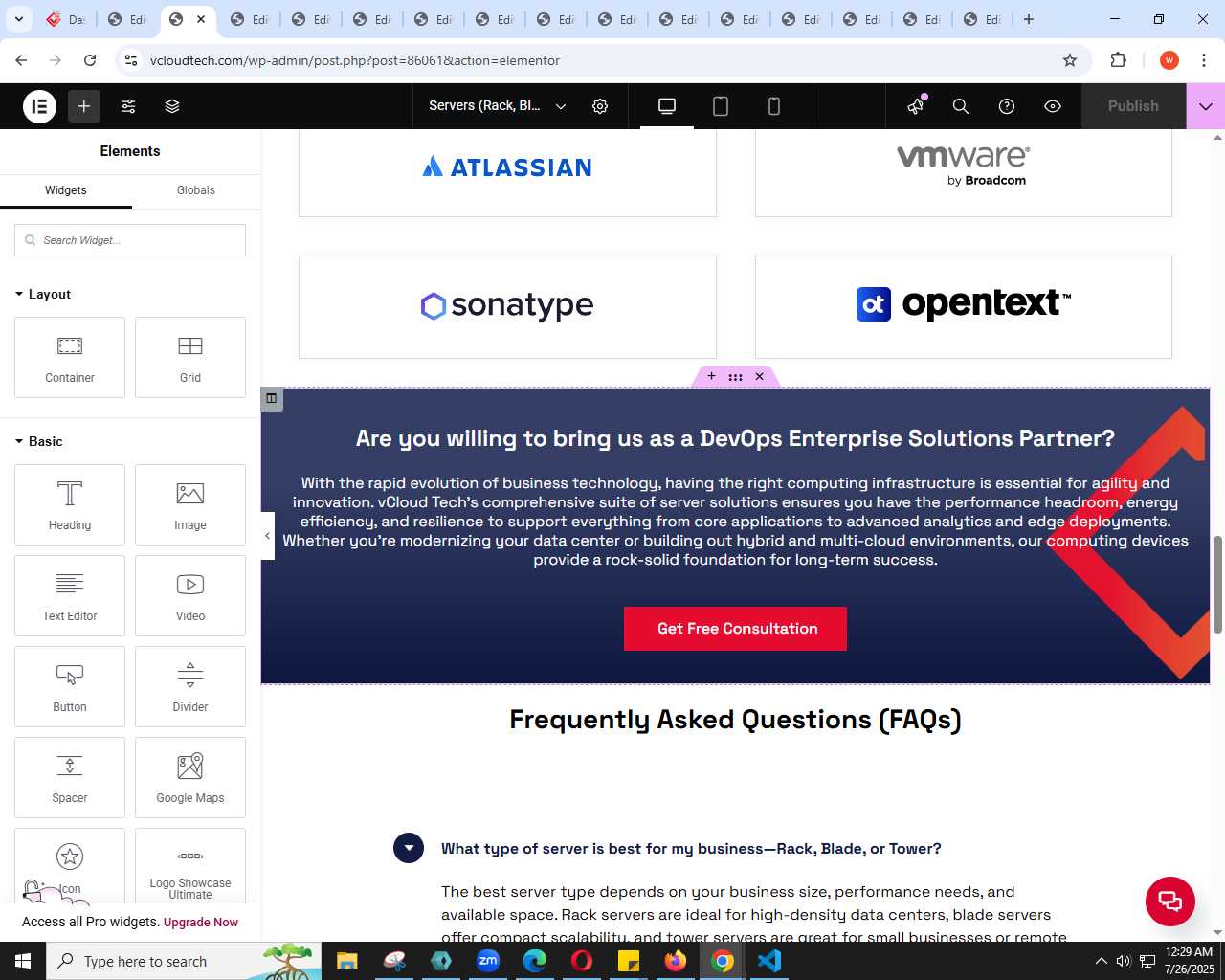This screenshot has width=1225, height=980.
Task: Click the container column edit handle
Action: [272, 398]
